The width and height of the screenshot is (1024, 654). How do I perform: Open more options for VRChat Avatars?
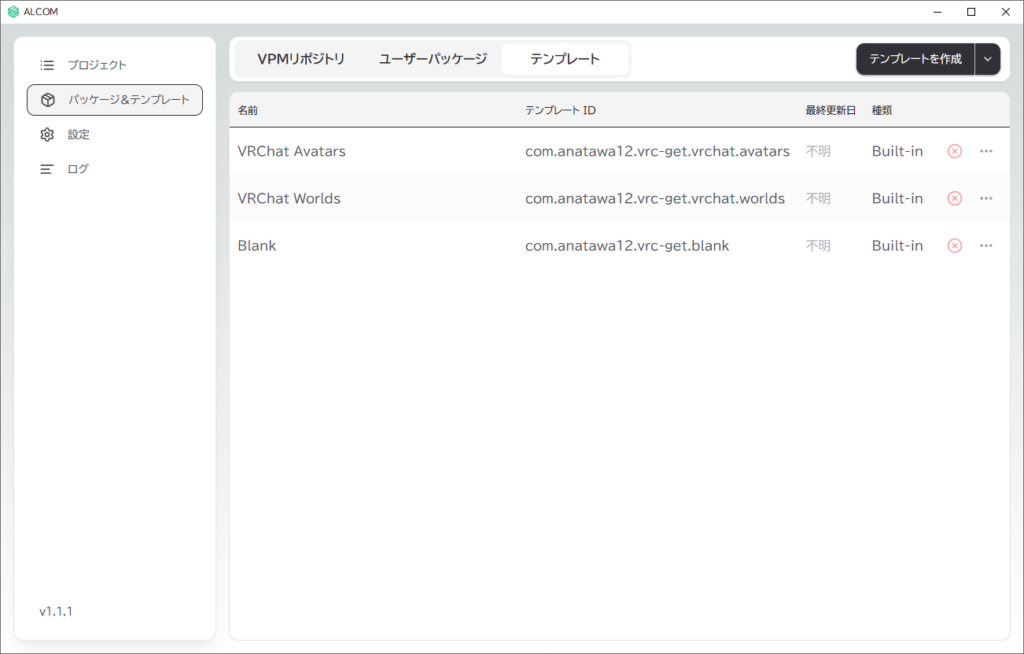pyautogui.click(x=986, y=152)
